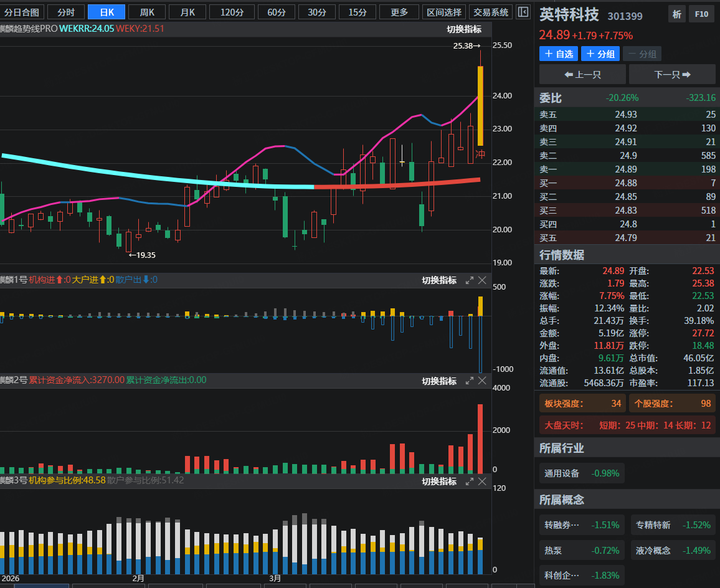Open 切换指标 for the main chart
Screen dimensions: 720x588
[x=464, y=29]
